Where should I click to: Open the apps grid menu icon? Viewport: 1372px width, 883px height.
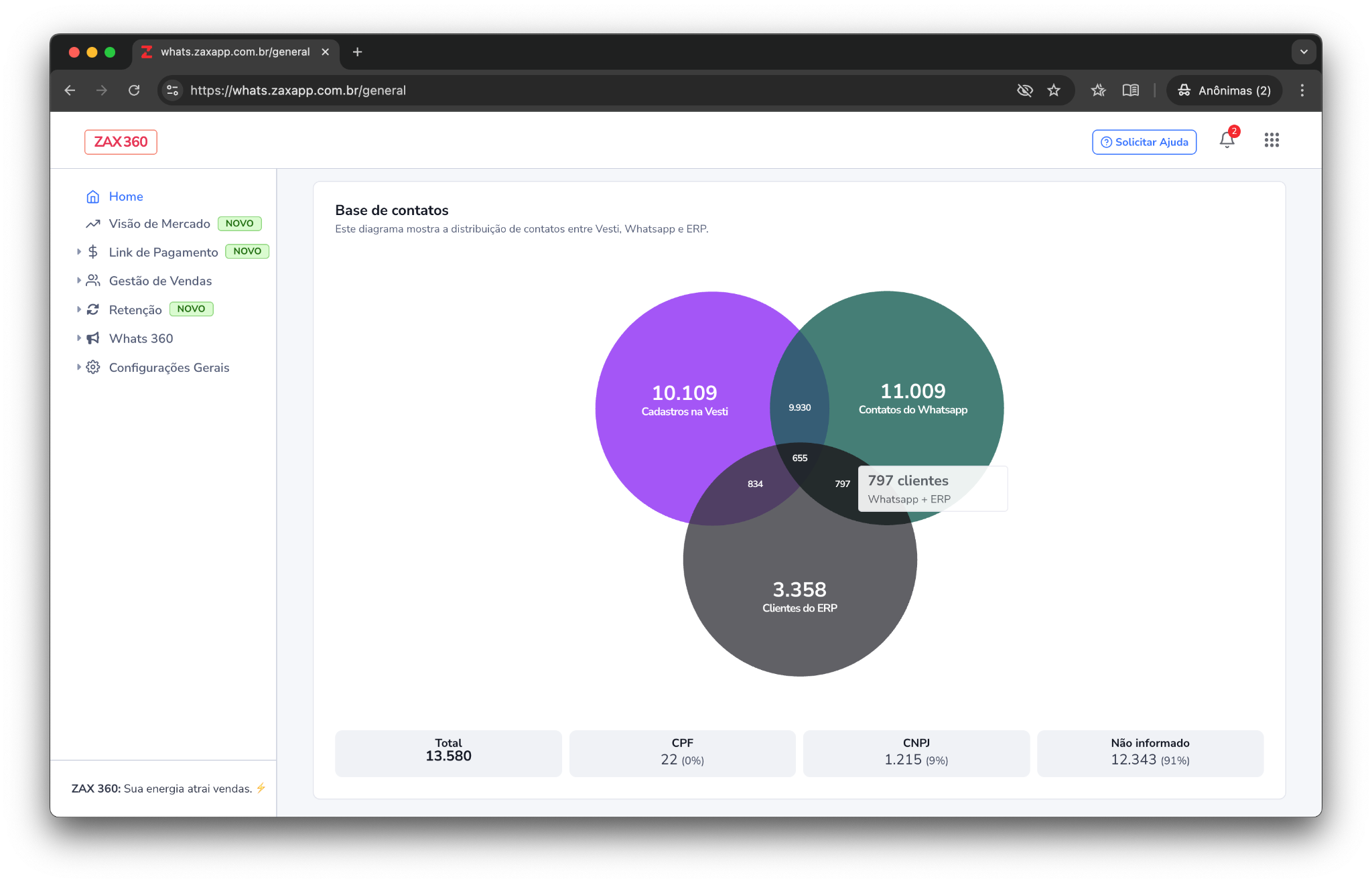[1271, 140]
